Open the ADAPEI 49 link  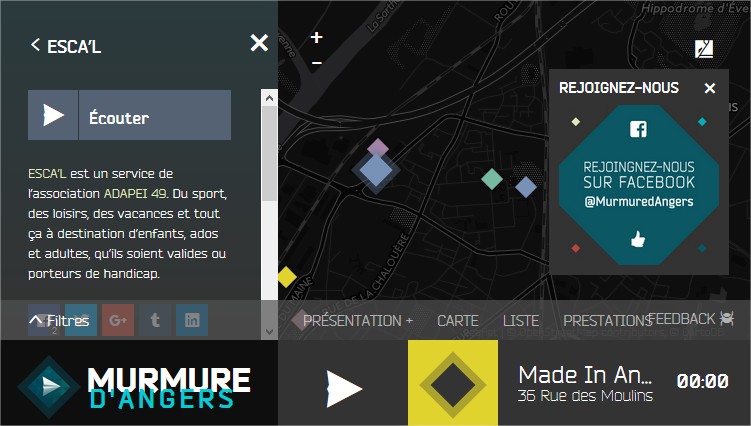pos(135,194)
